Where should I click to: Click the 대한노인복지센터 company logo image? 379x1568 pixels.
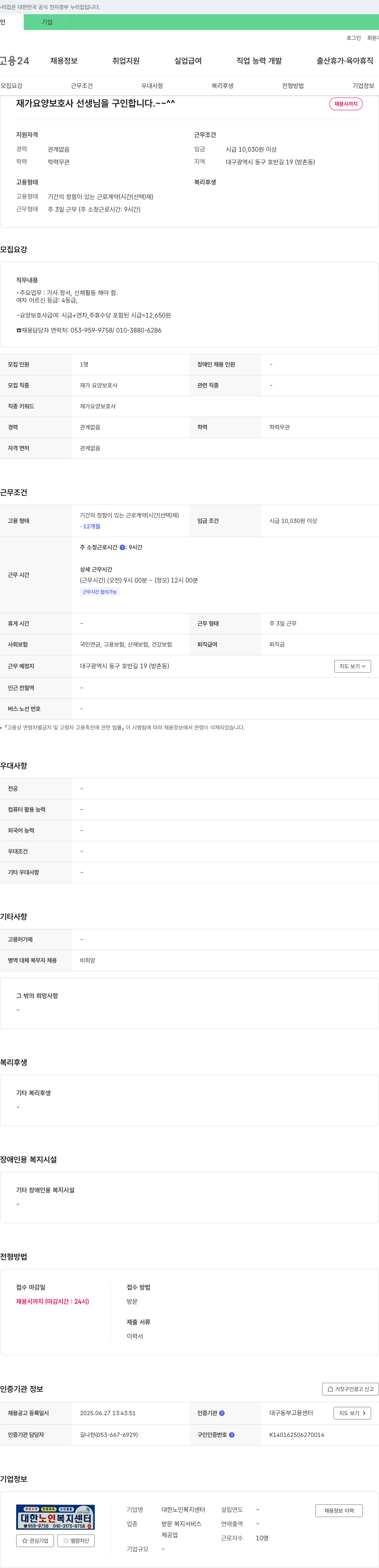click(55, 1517)
